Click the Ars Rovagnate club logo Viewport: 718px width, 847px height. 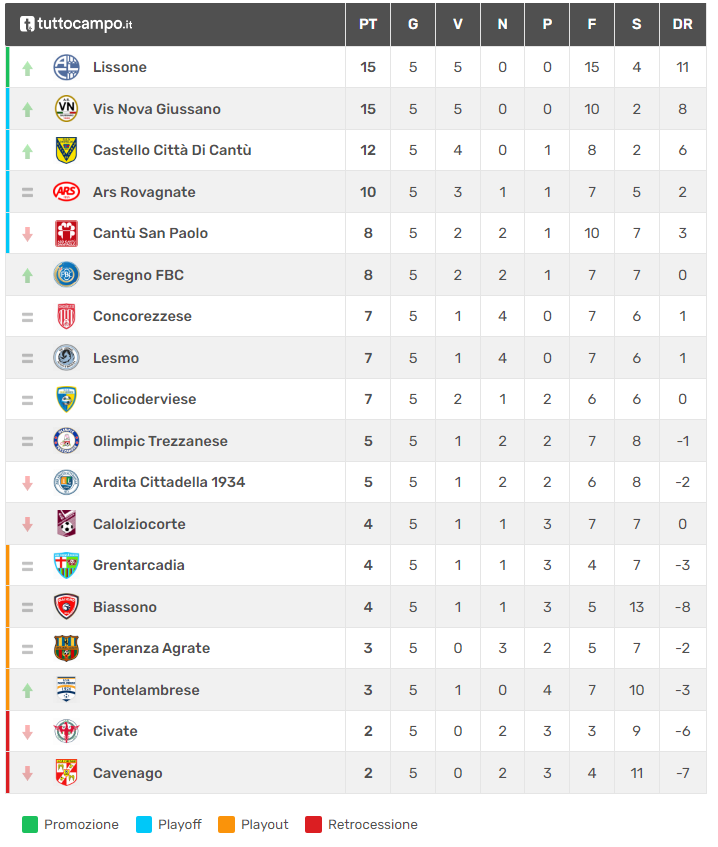click(x=66, y=192)
